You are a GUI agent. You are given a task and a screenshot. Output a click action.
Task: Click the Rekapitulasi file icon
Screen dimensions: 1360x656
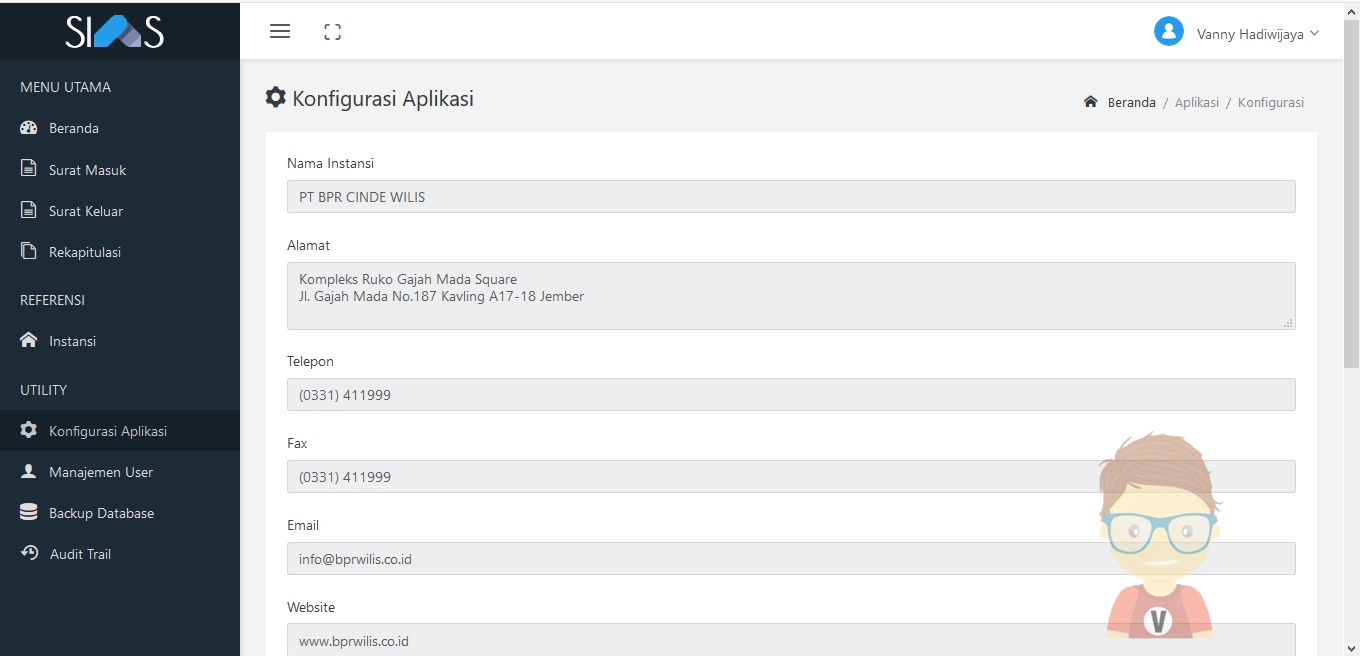pos(29,251)
